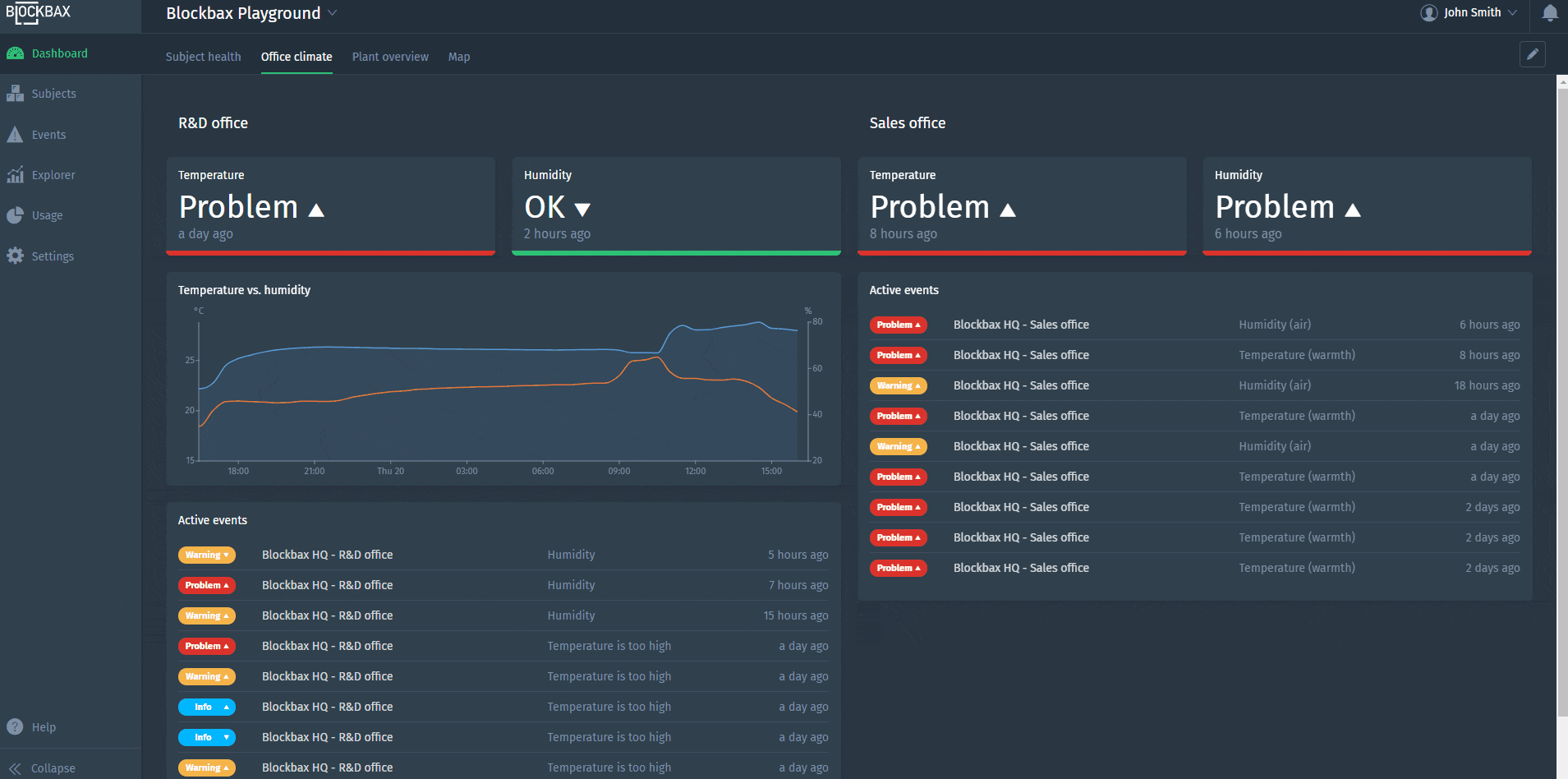Open the Map tab
This screenshot has height=779, width=1568.
click(x=459, y=57)
